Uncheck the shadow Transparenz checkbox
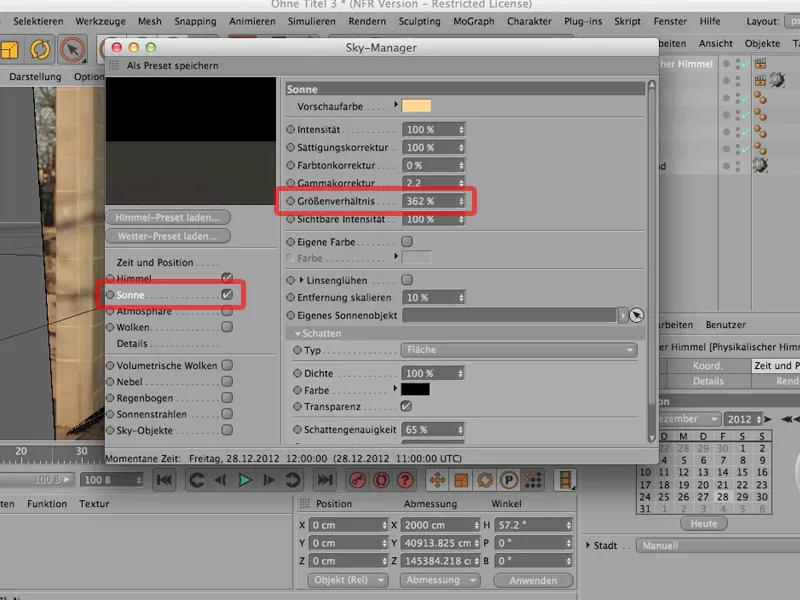The image size is (800, 600). point(406,406)
